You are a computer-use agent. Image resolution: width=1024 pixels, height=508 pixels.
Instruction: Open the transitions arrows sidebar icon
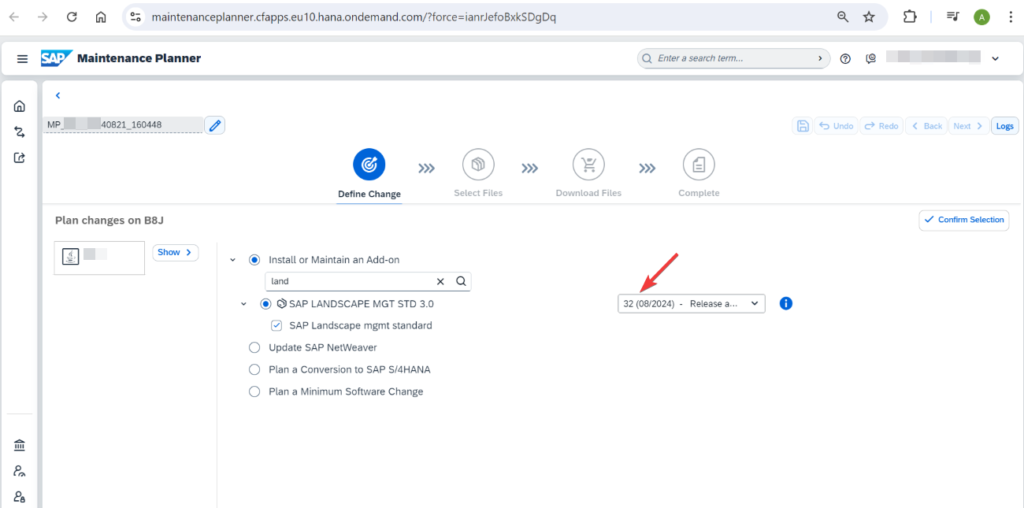coord(20,132)
